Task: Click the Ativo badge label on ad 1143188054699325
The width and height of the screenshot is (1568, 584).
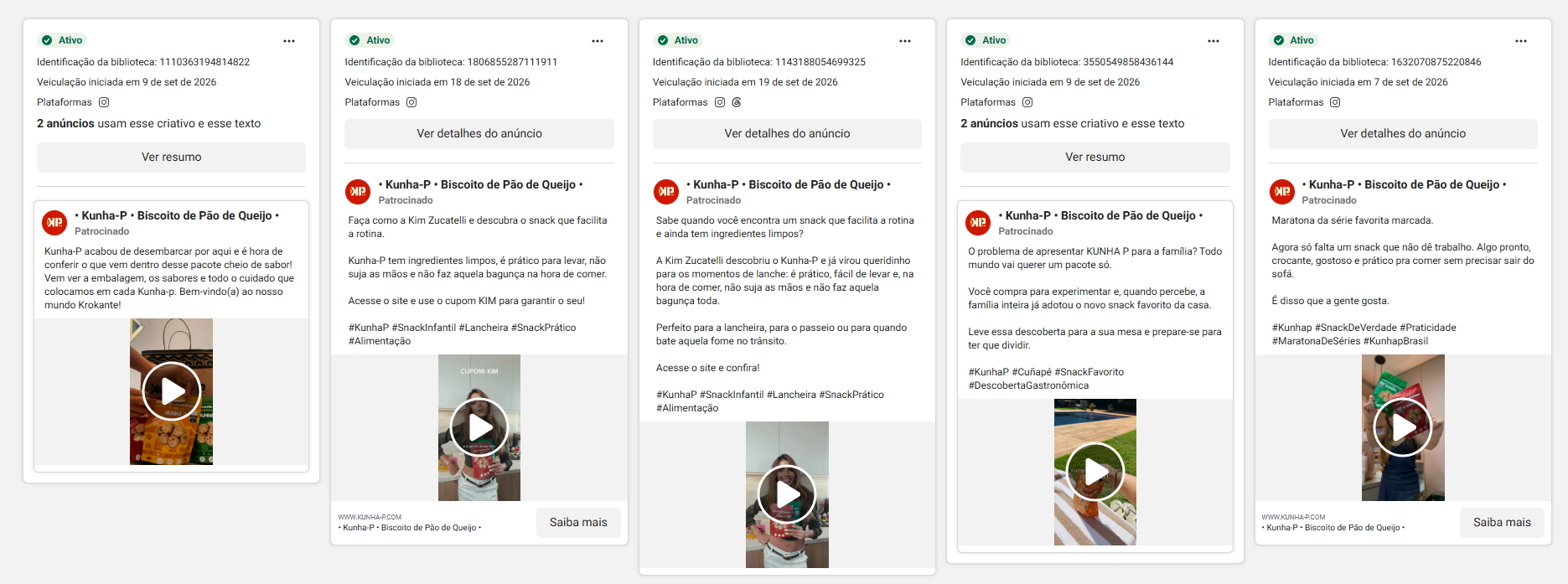Action: point(686,40)
